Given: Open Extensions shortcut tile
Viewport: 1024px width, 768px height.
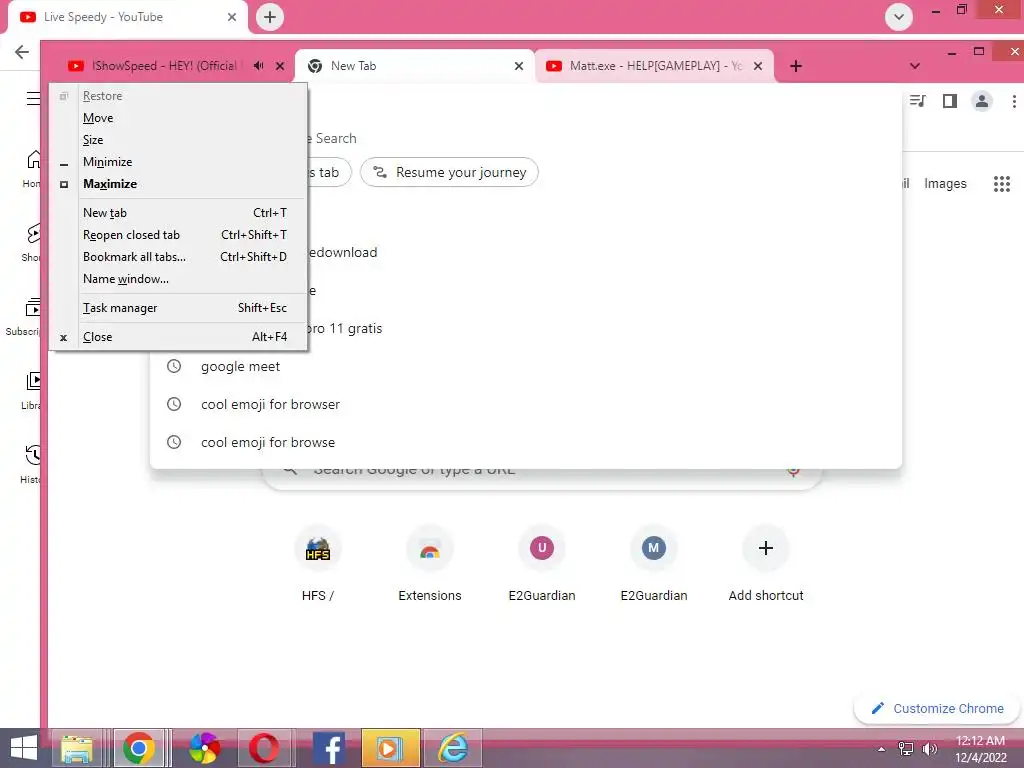Looking at the screenshot, I should (x=430, y=564).
